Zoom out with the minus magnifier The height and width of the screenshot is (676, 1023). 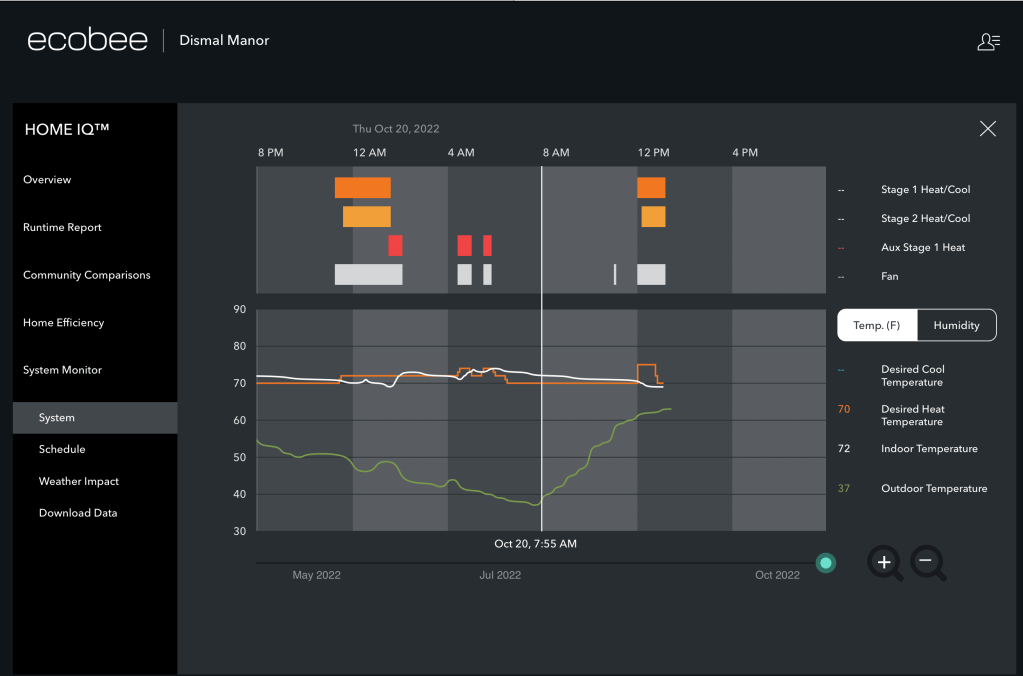926,563
